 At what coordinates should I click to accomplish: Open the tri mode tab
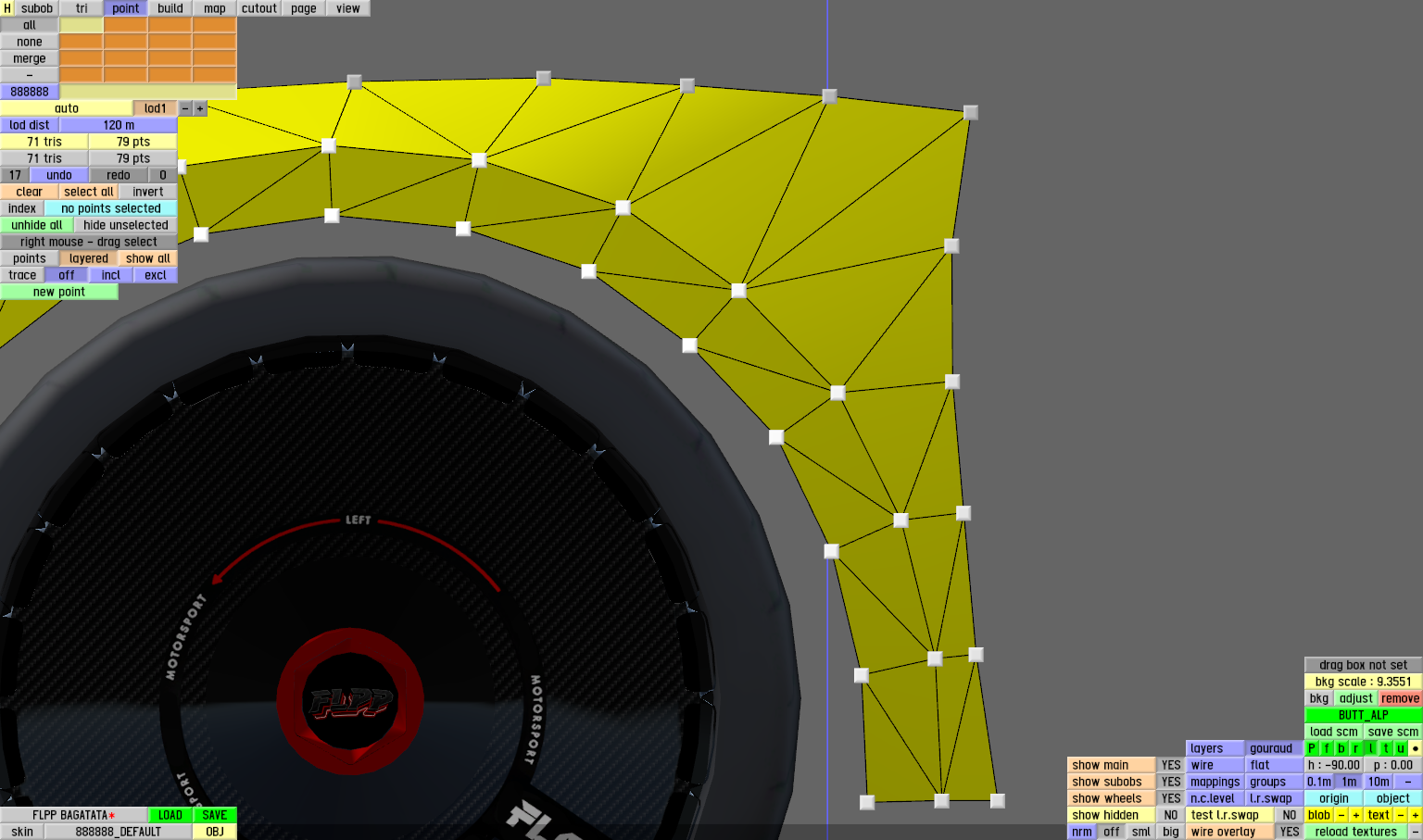click(x=82, y=8)
